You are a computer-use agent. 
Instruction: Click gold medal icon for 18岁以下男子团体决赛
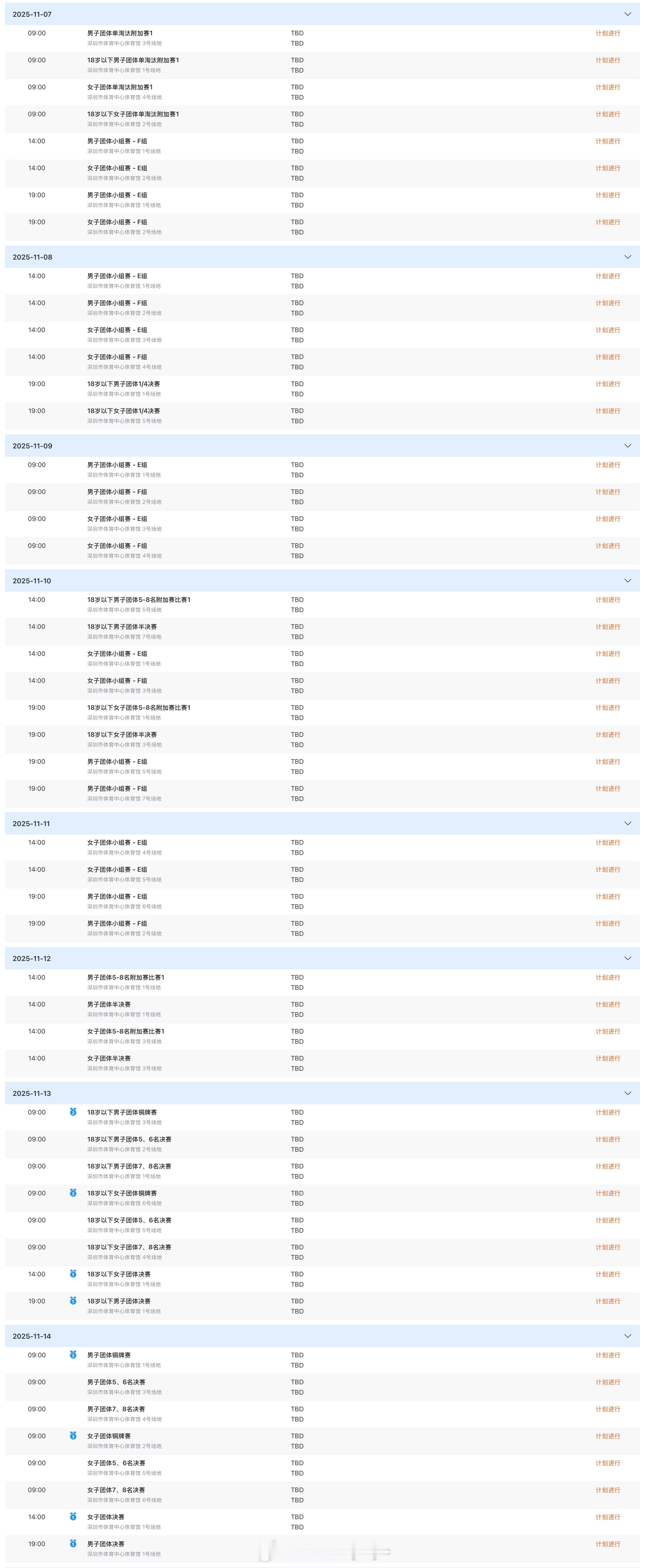(x=73, y=1301)
